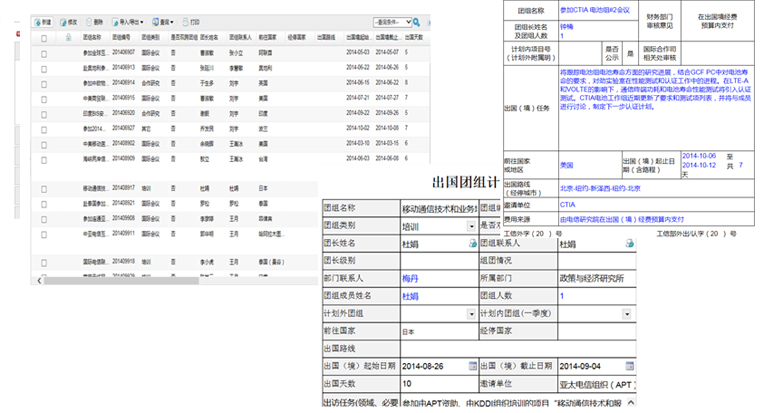Click up arrow in 出访任务 text area
The width and height of the screenshot is (784, 413).
(631, 402)
